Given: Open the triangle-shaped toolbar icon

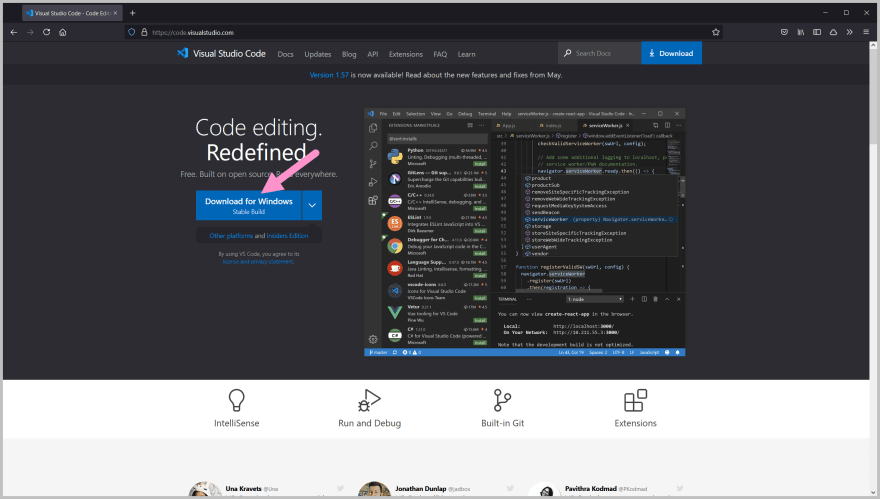Looking at the screenshot, I should pos(833,32).
